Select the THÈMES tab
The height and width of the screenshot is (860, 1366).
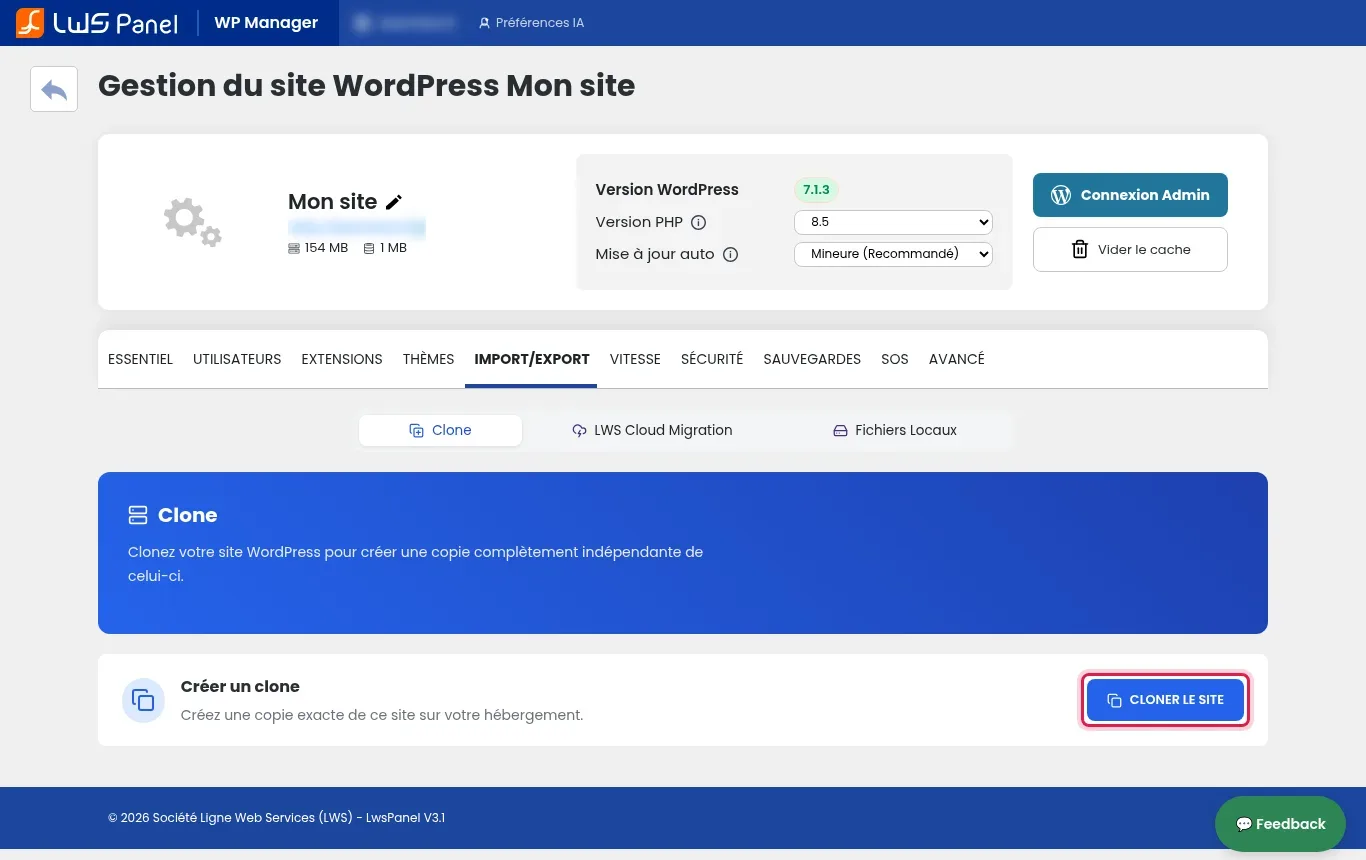pyautogui.click(x=429, y=359)
